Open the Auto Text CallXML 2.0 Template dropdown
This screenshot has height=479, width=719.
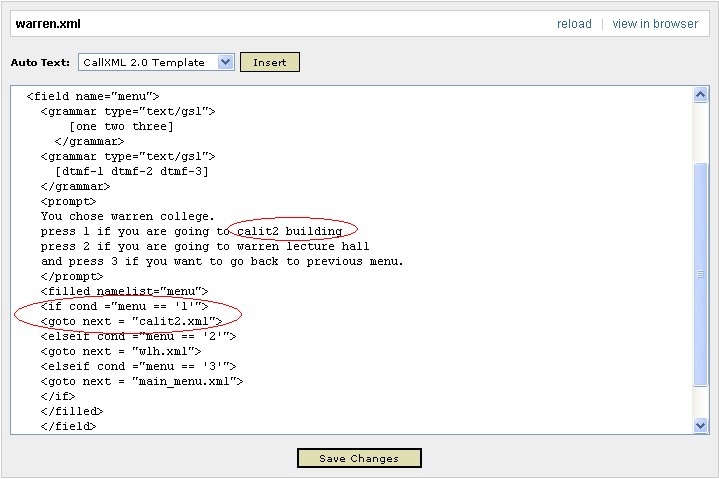(156, 62)
